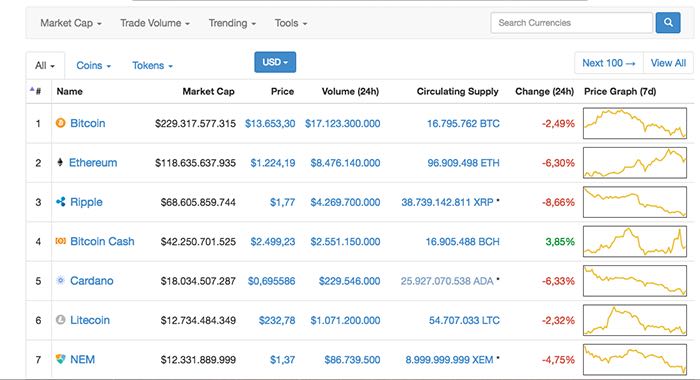
Task: Click the Ripple logo icon
Action: (60, 202)
